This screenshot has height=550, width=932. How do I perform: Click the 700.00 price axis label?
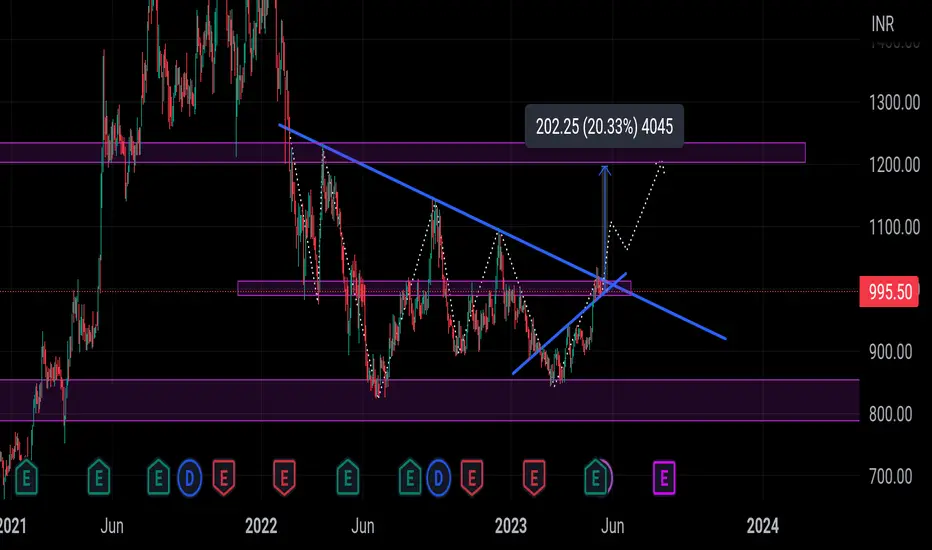(890, 476)
